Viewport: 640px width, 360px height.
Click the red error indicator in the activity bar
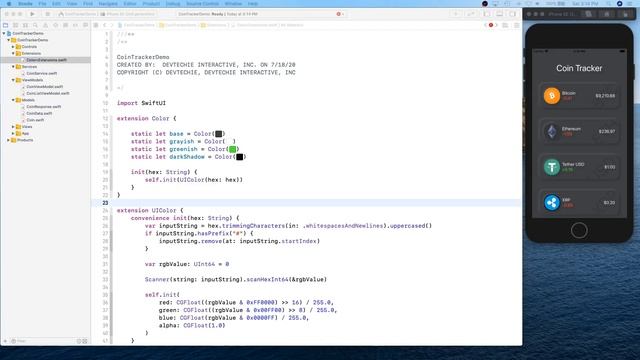tap(339, 14)
